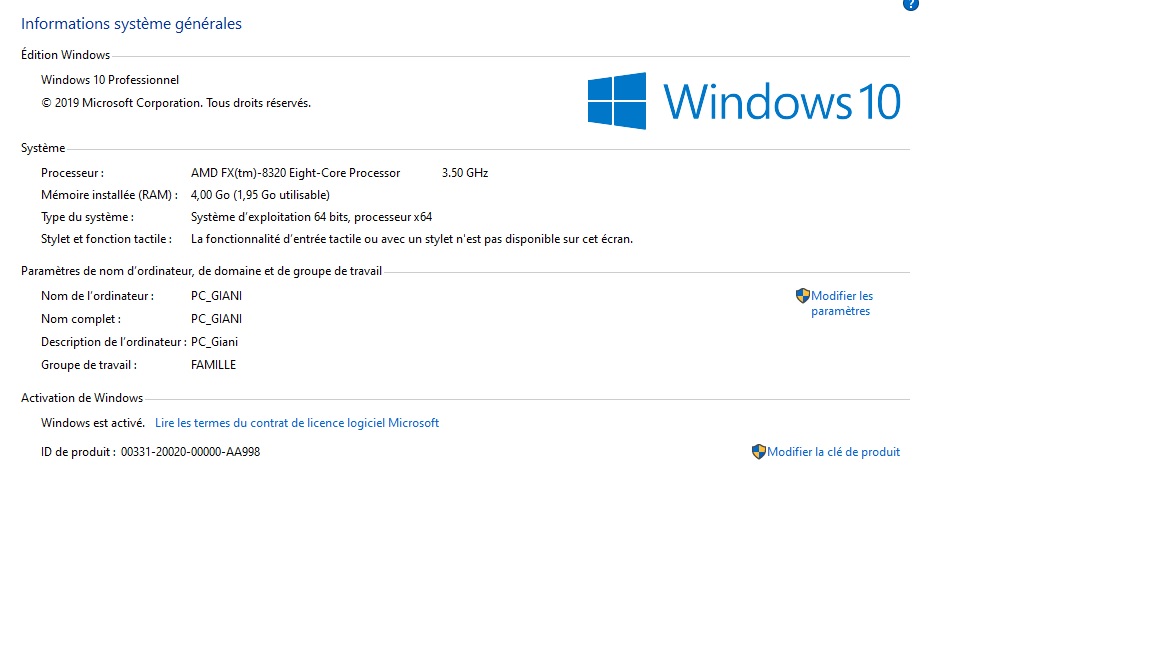Click the ID de produit label

tap(78, 453)
